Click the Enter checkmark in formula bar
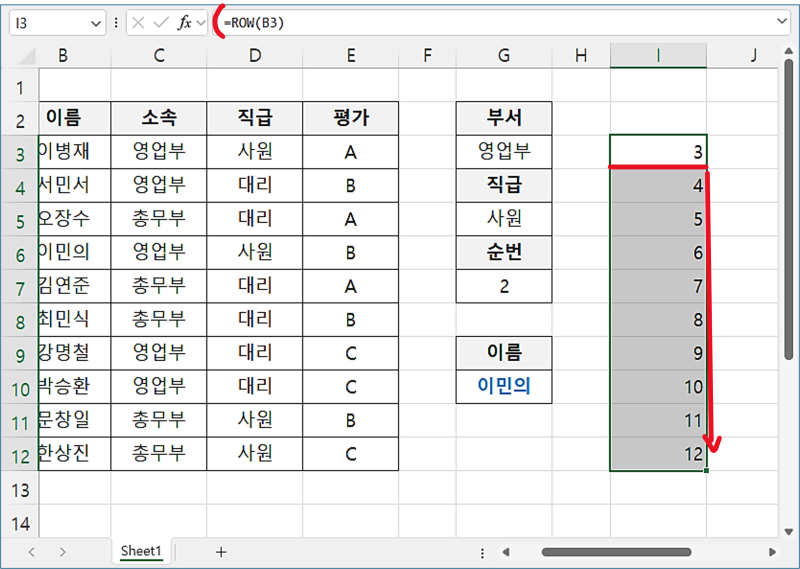Screen dimensions: 800x569 click(x=161, y=22)
